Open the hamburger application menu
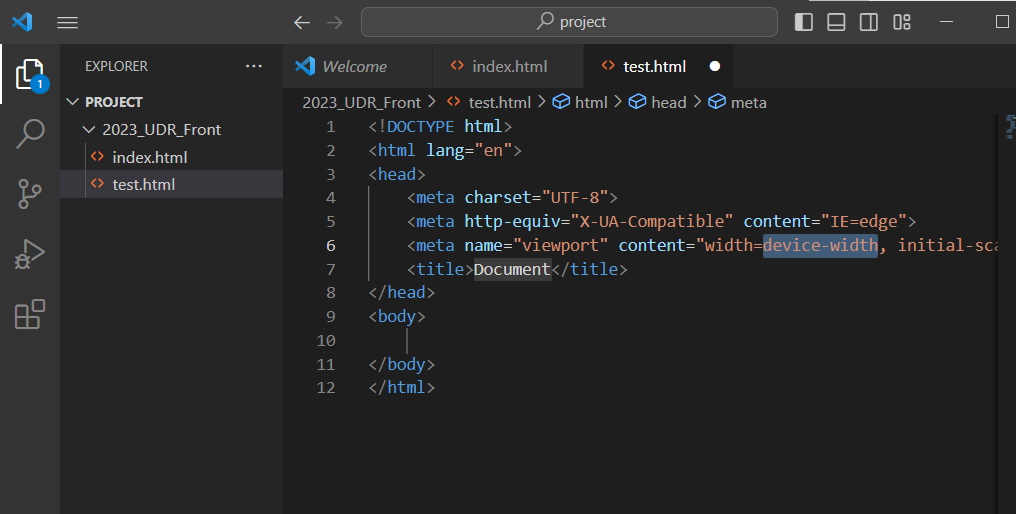Viewport: 1016px width, 514px height. tap(67, 23)
